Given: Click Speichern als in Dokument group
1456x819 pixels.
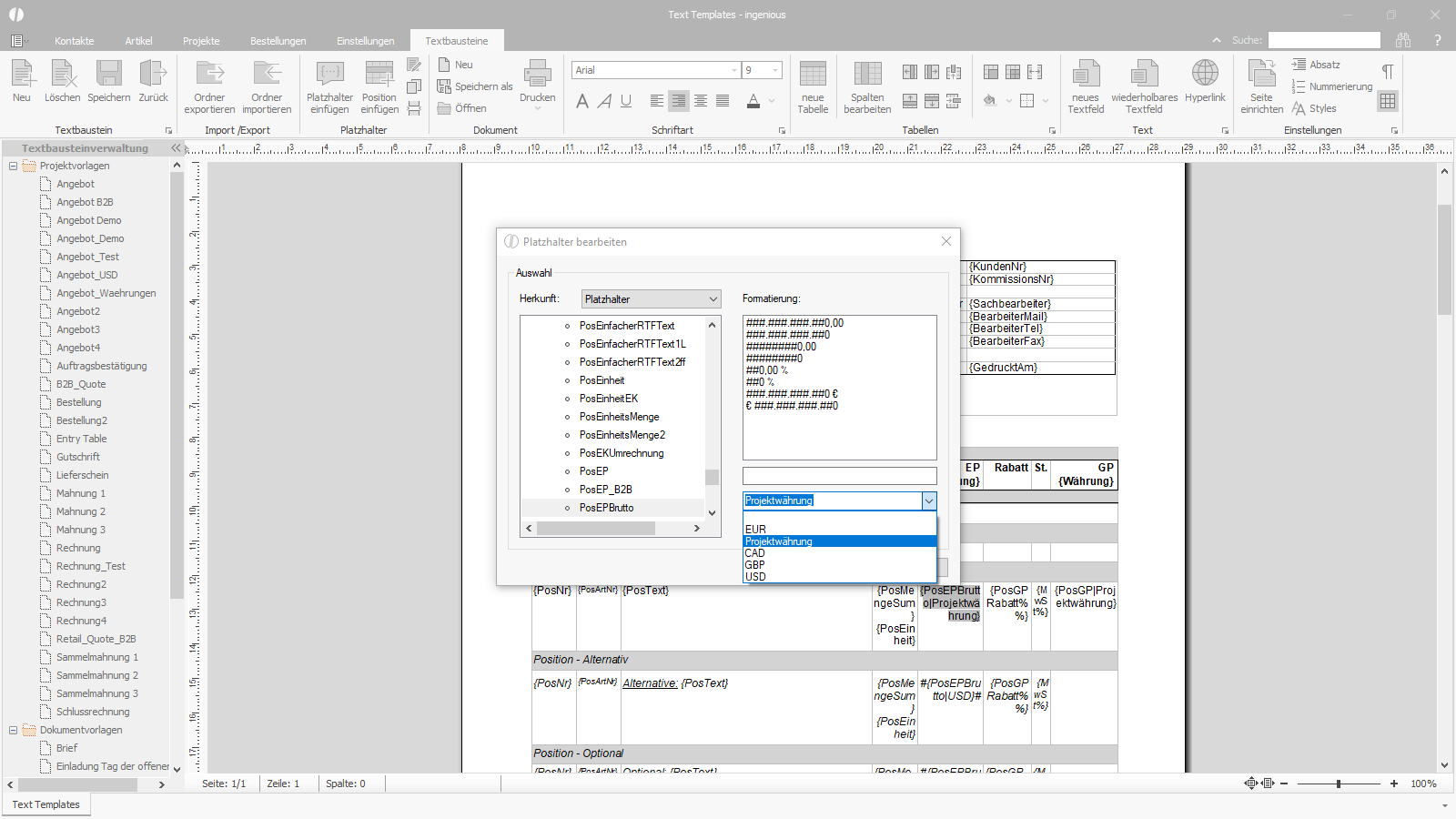Looking at the screenshot, I should pos(475,86).
